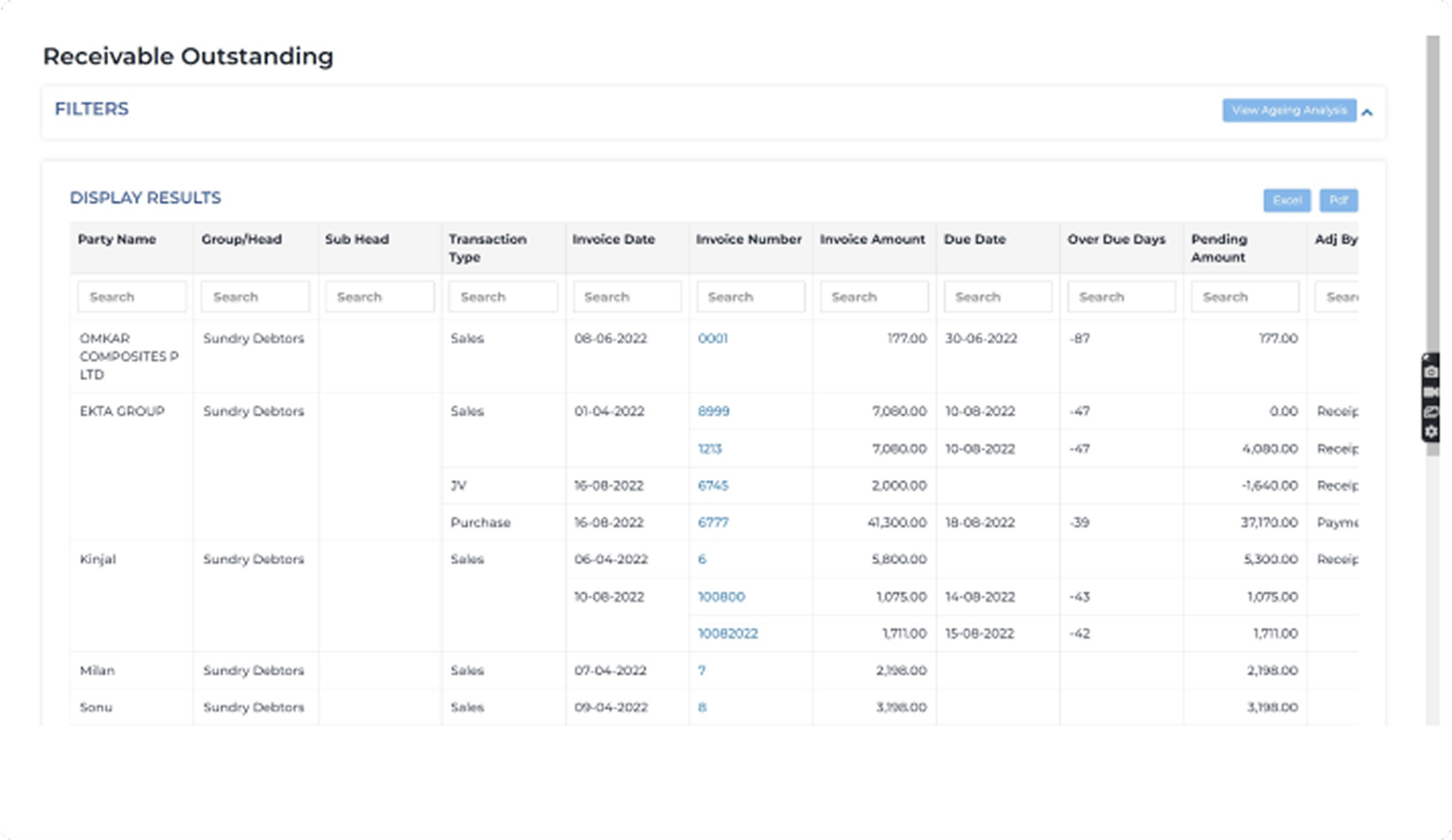Viewport: 1452px width, 840px height.
Task: Open the settings gear icon
Action: (x=1431, y=432)
